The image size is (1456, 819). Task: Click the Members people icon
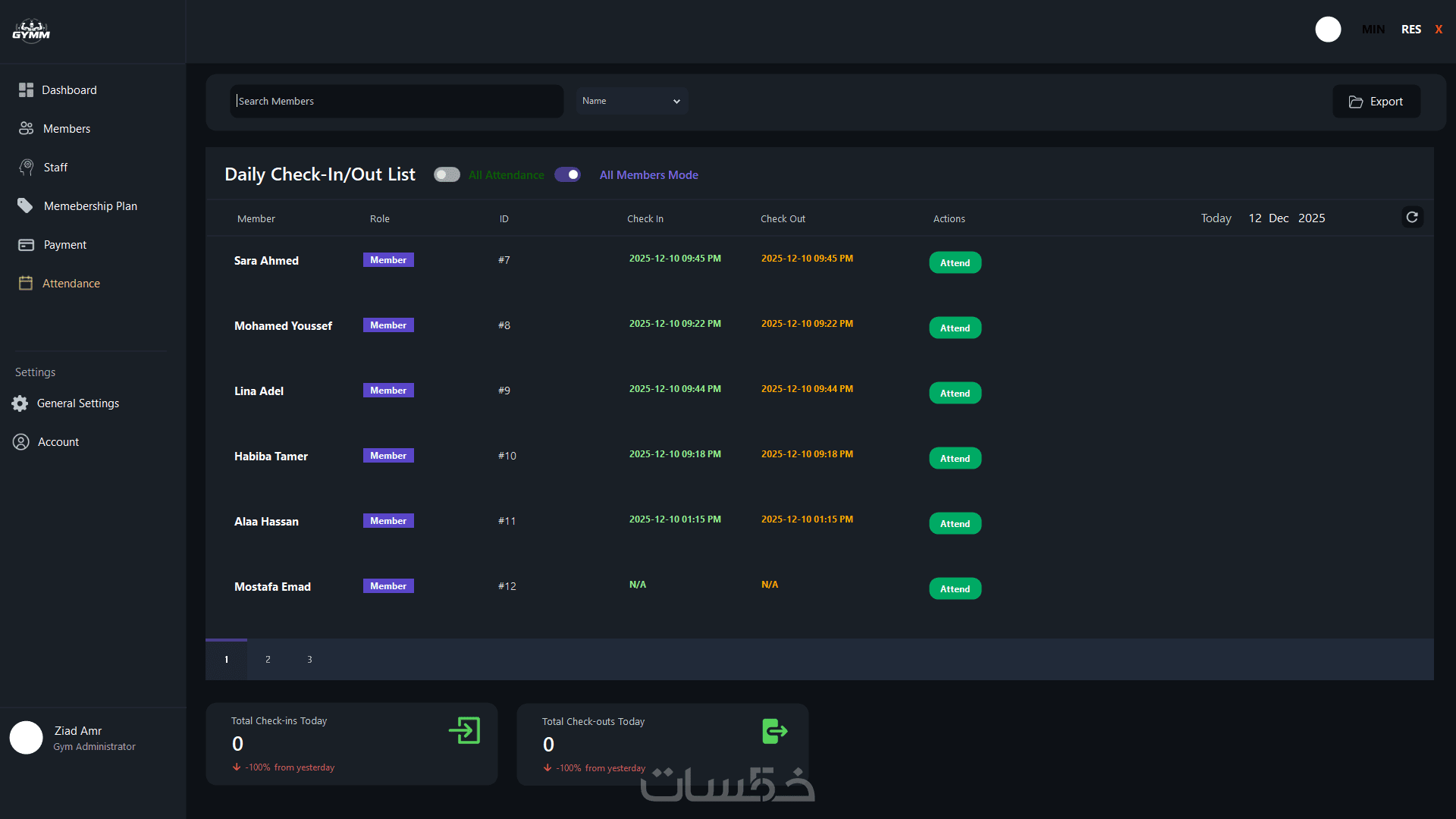(26, 129)
